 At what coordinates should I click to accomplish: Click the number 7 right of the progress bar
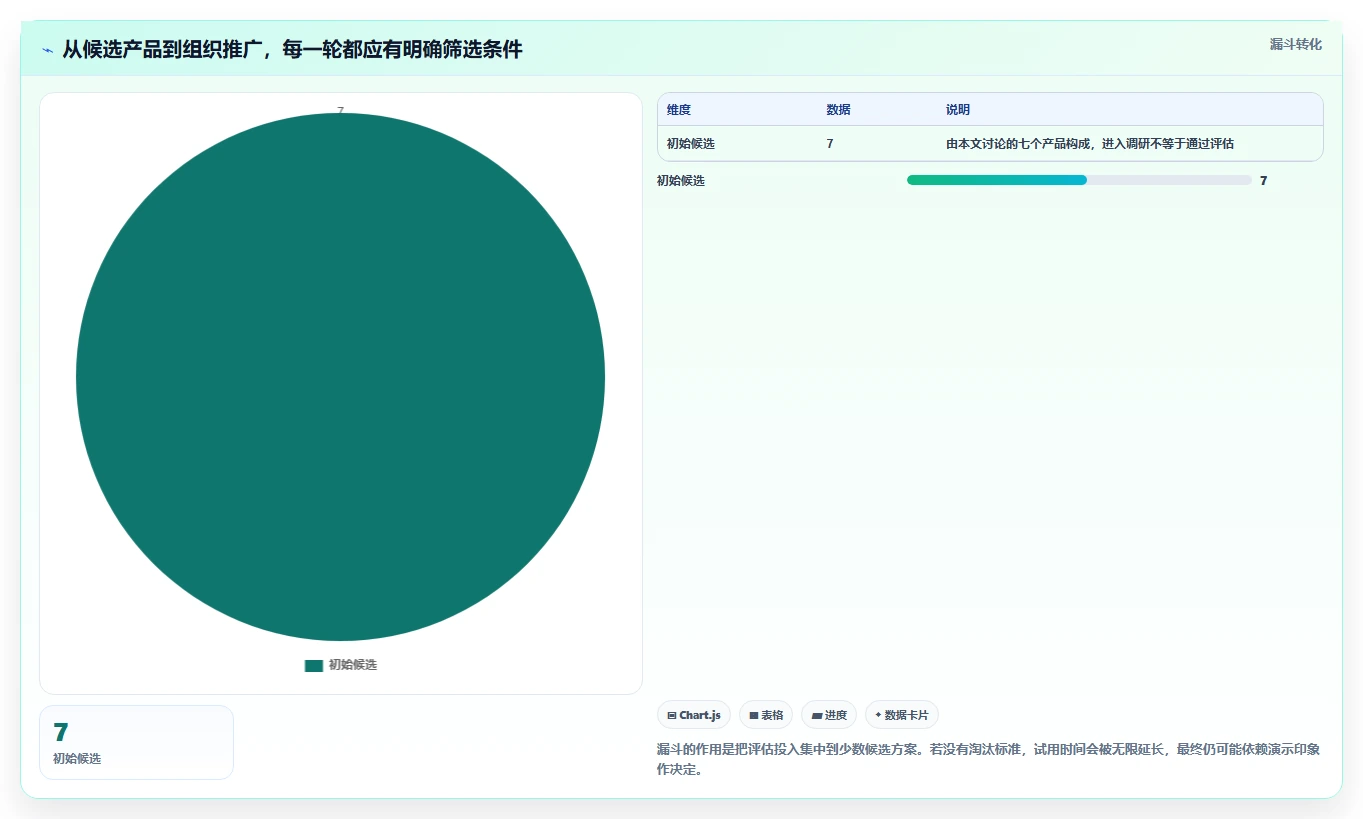(1264, 181)
